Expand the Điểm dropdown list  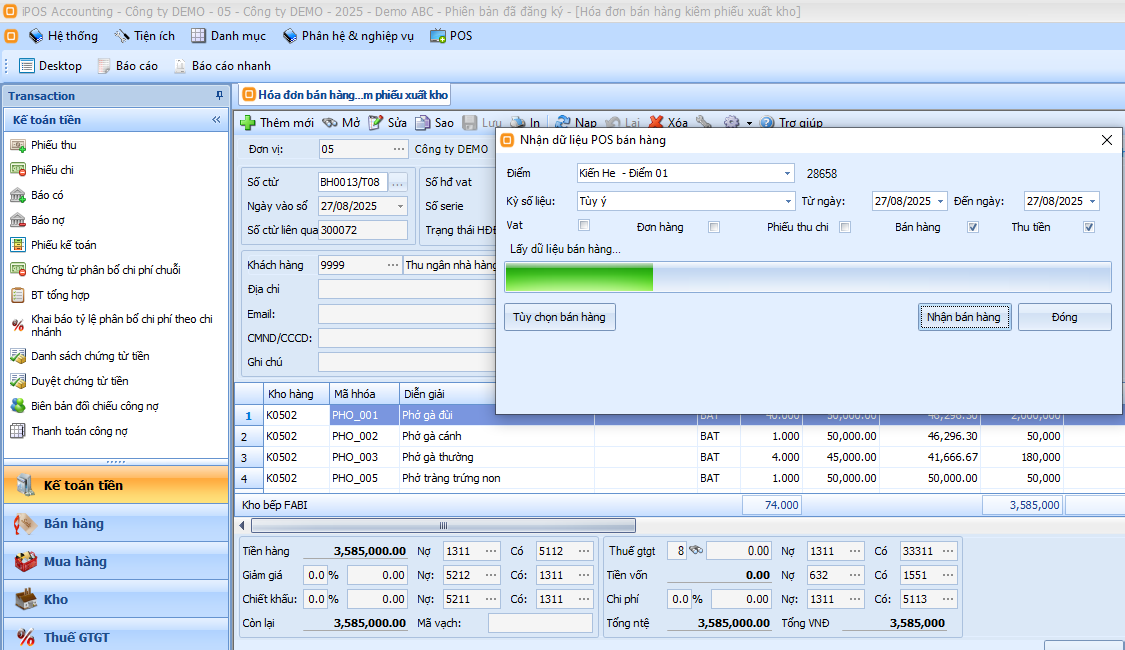787,173
